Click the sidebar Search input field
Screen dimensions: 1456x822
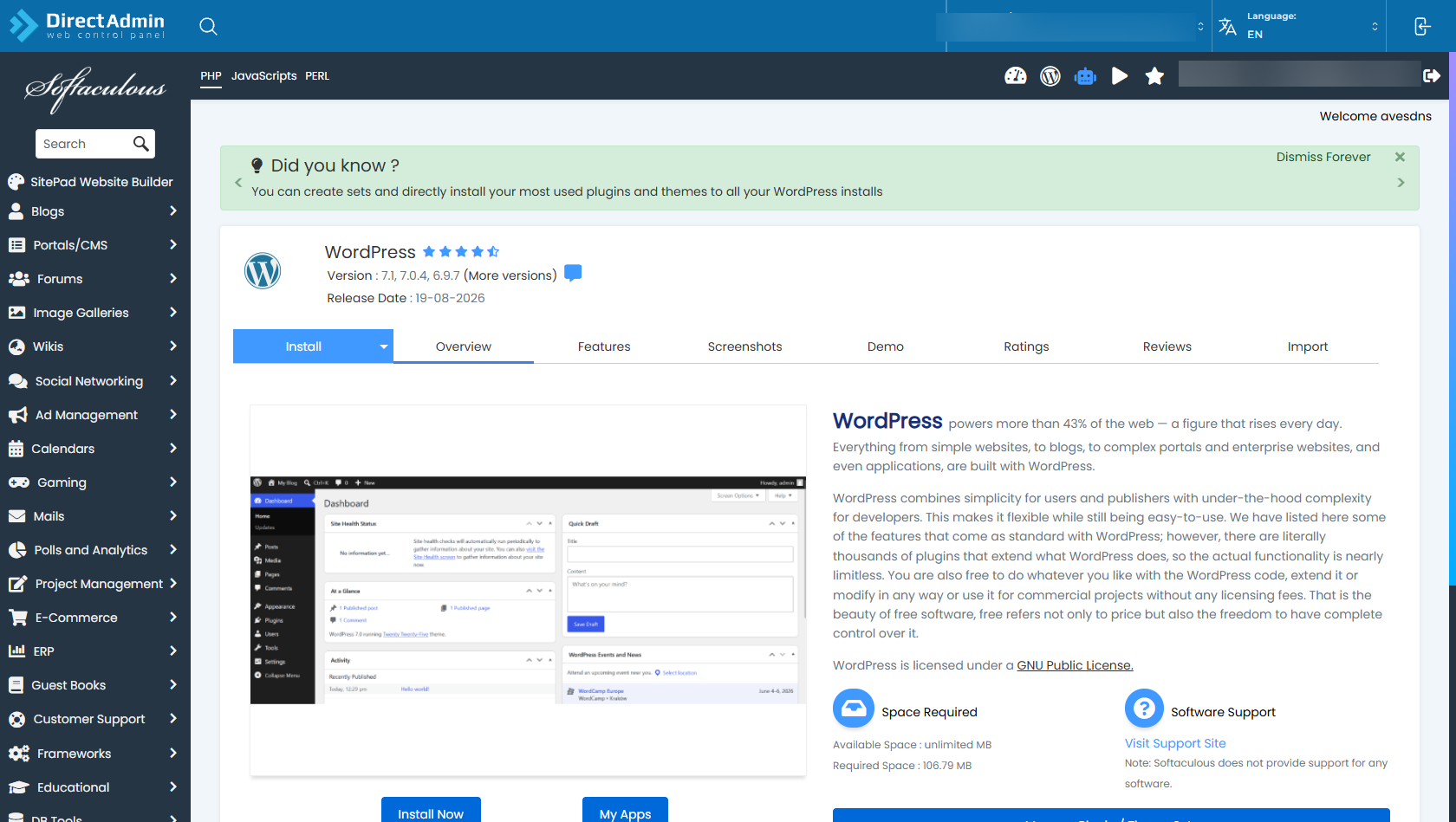(x=85, y=144)
